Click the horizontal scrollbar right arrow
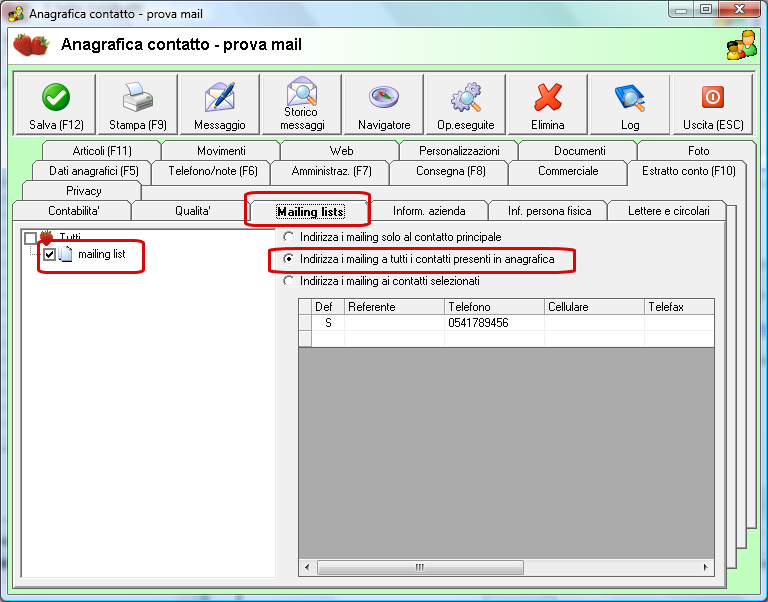 coord(705,567)
